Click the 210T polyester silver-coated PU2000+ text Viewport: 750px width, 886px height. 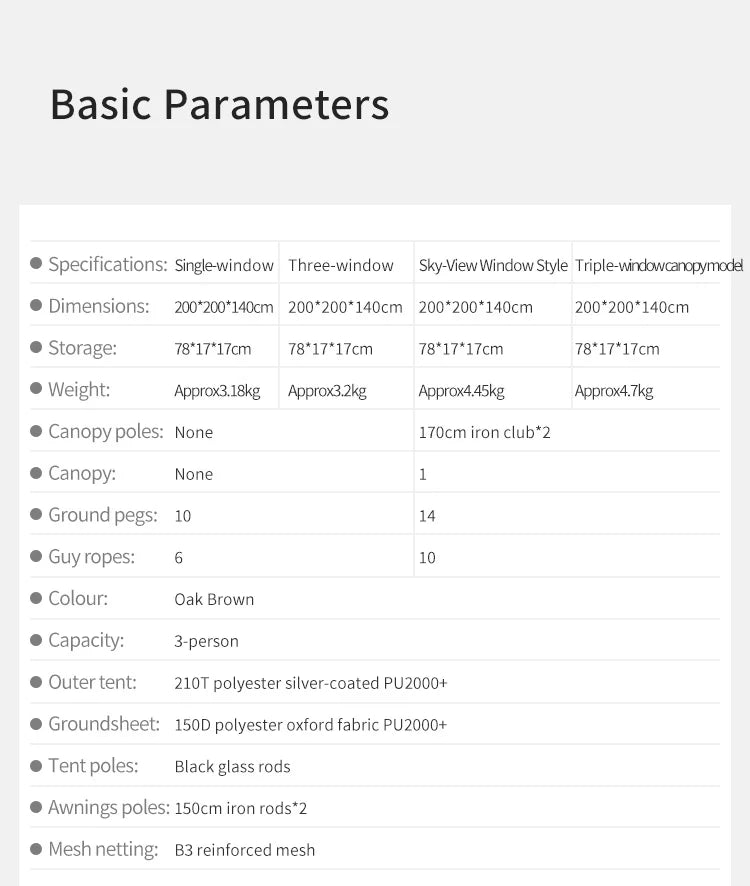(x=311, y=683)
